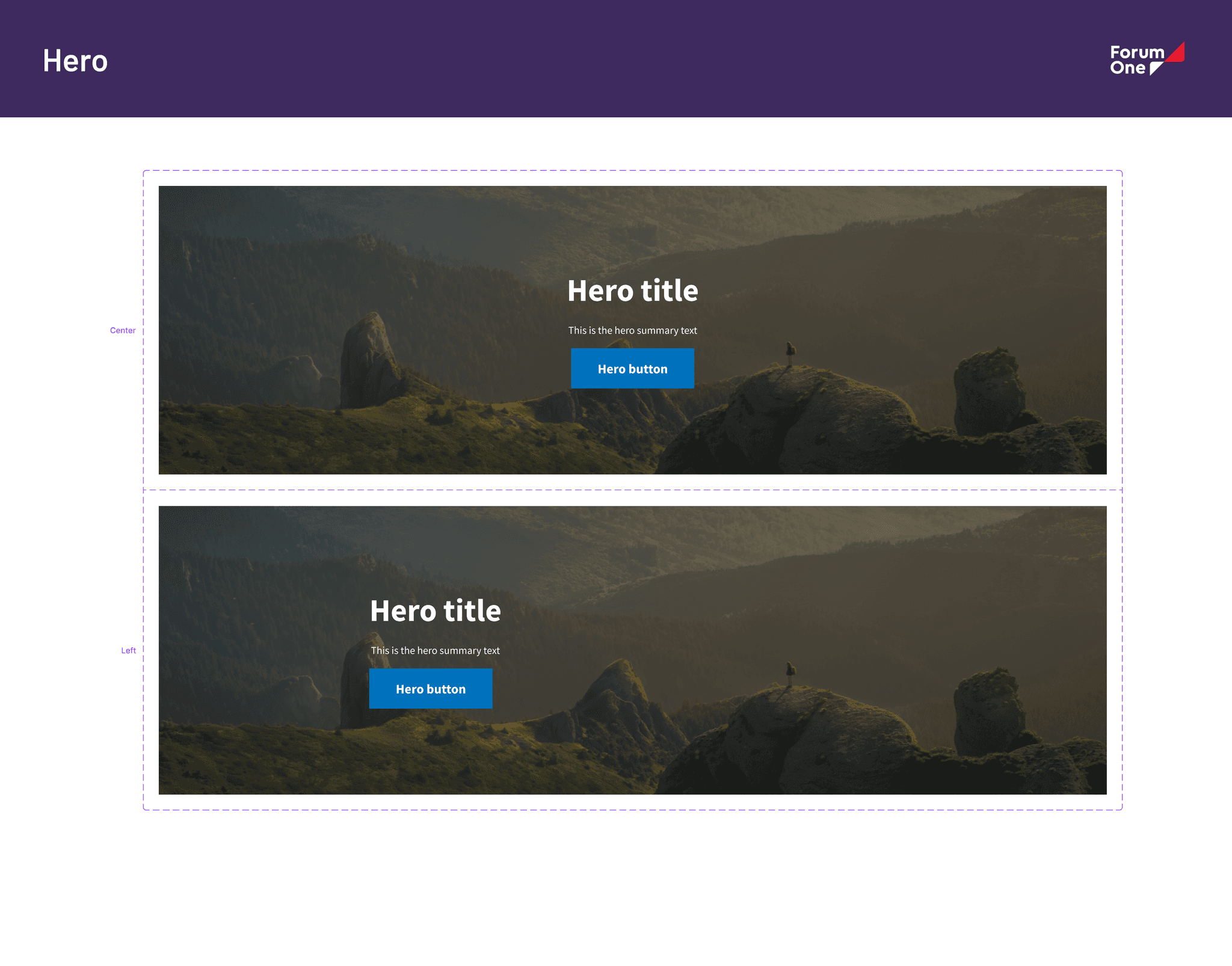Click the dashed divider between hero variants
The image size is (1232, 966).
click(x=632, y=490)
